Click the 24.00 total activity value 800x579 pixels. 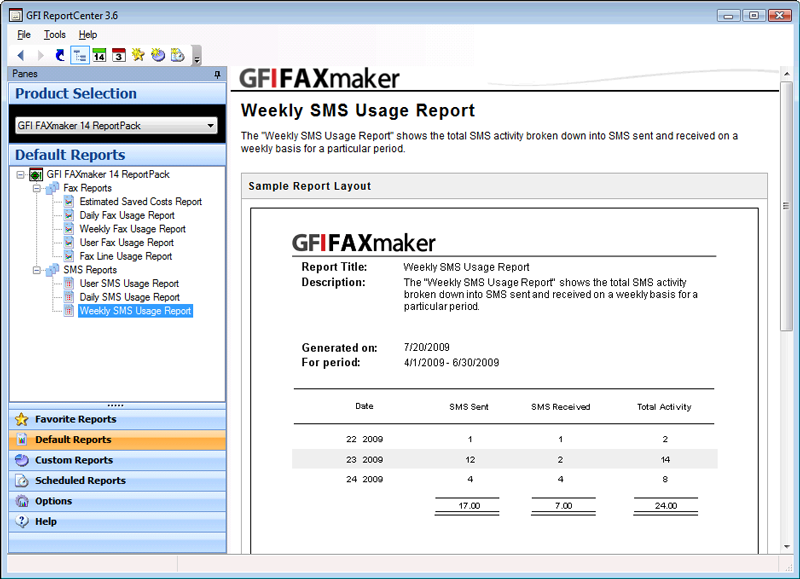[x=666, y=506]
